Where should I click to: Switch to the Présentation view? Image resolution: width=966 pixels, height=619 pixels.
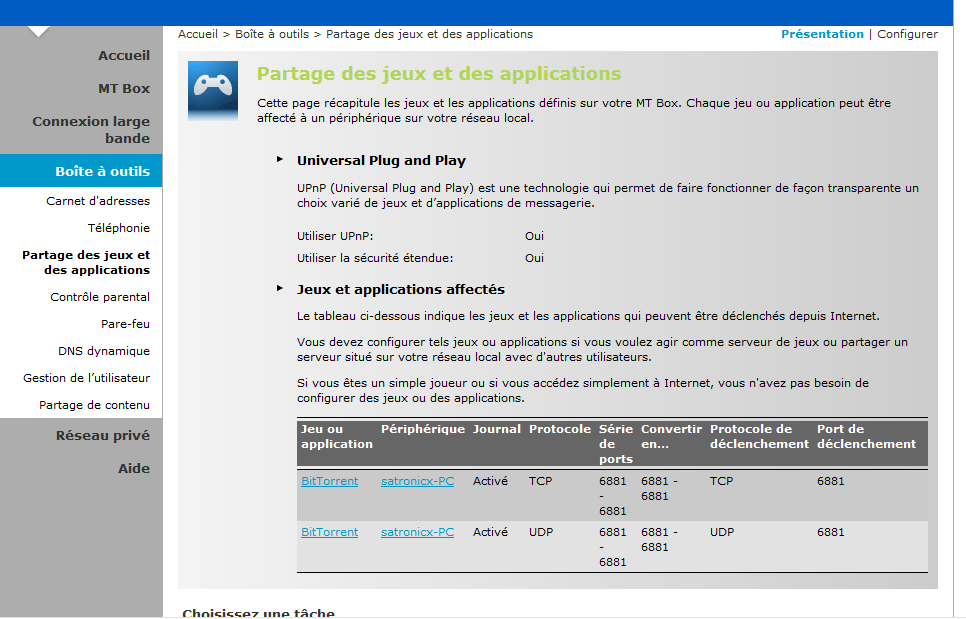click(x=822, y=34)
